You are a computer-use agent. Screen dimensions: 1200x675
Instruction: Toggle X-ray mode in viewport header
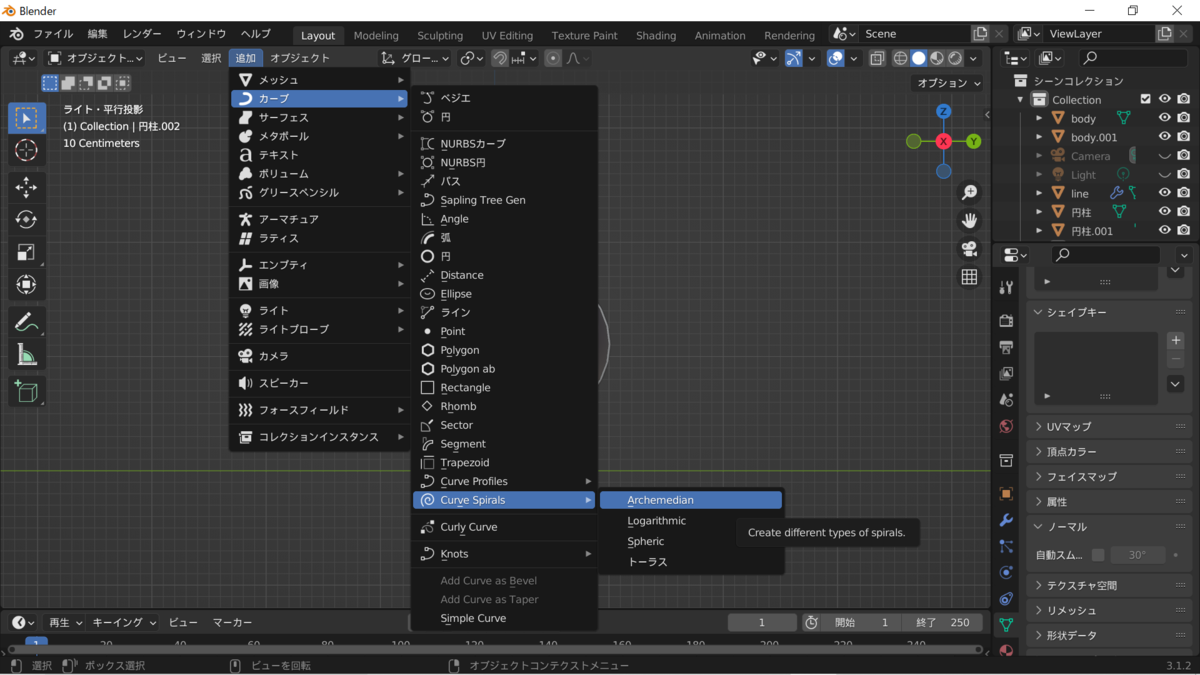877,59
